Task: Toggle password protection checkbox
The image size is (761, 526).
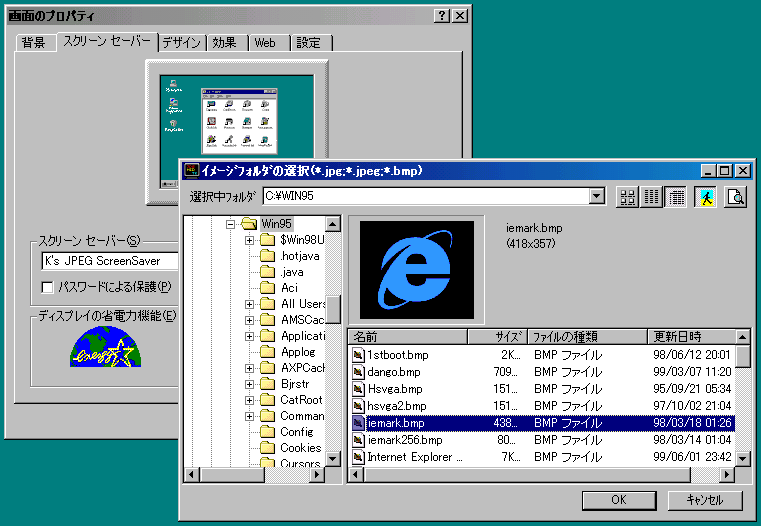Action: coord(47,287)
